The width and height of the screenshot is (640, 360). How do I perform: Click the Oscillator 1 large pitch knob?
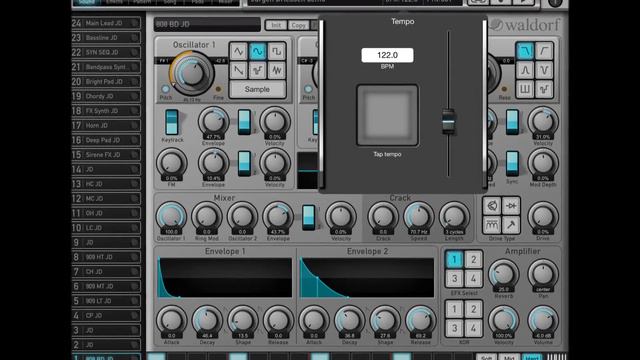[191, 73]
